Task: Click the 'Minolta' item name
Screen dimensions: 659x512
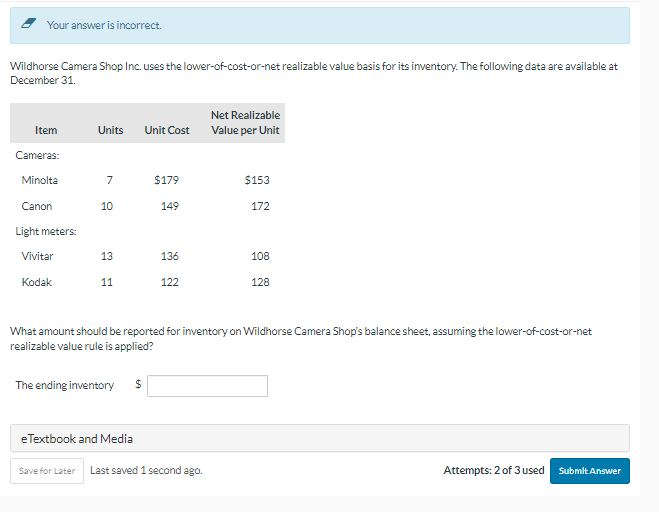Action: 40,180
